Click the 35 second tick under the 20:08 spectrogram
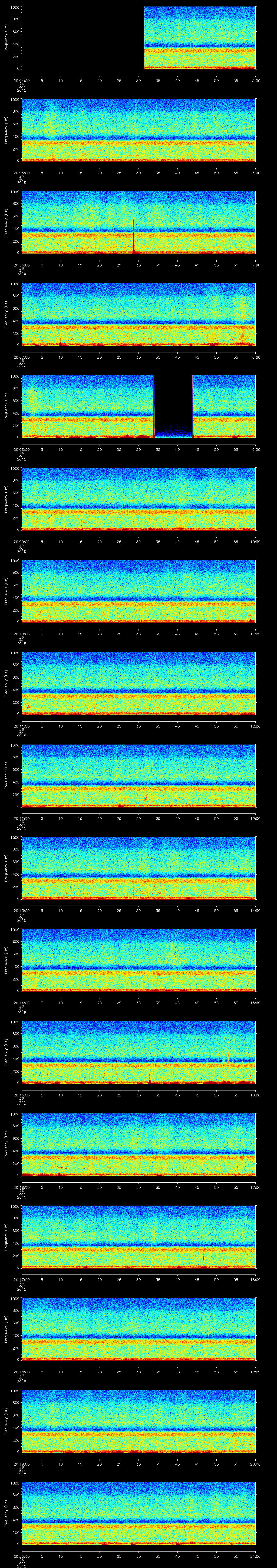This screenshot has width=277, height=1568. tap(158, 449)
